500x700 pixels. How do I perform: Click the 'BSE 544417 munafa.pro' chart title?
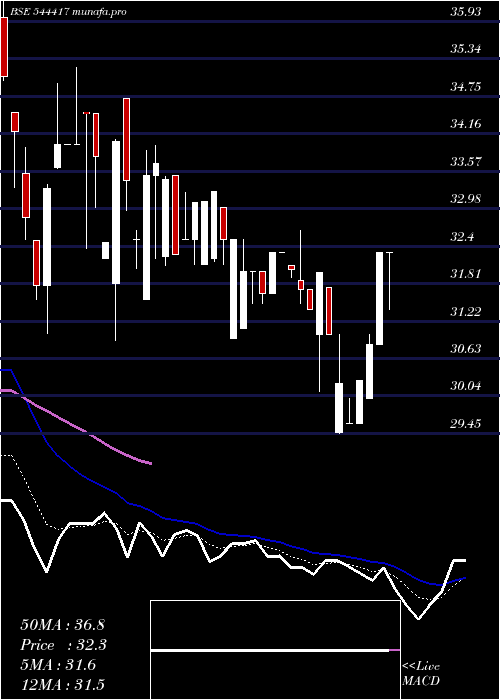pyautogui.click(x=68, y=12)
